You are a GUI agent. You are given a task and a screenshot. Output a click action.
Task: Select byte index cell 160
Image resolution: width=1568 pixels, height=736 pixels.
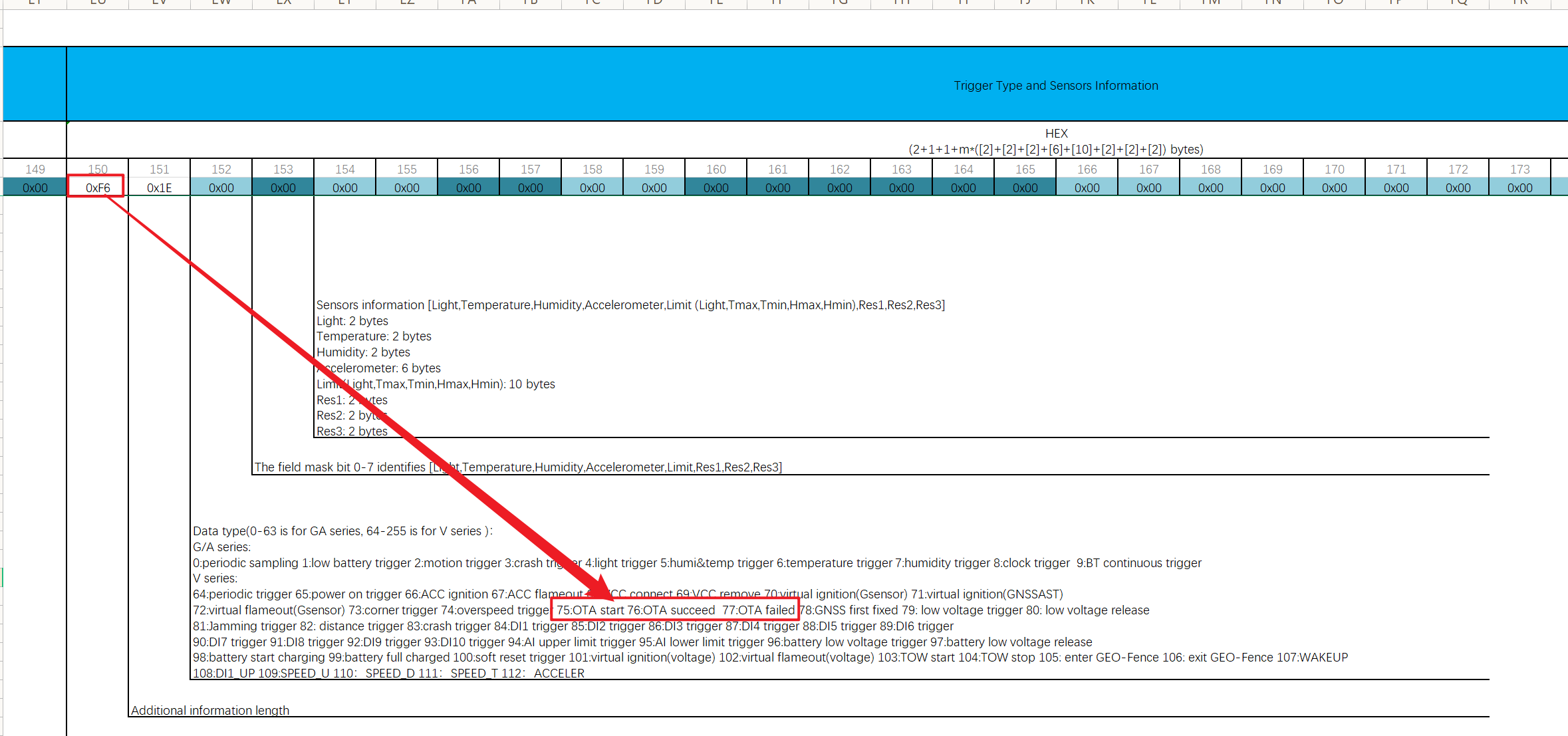[x=716, y=169]
